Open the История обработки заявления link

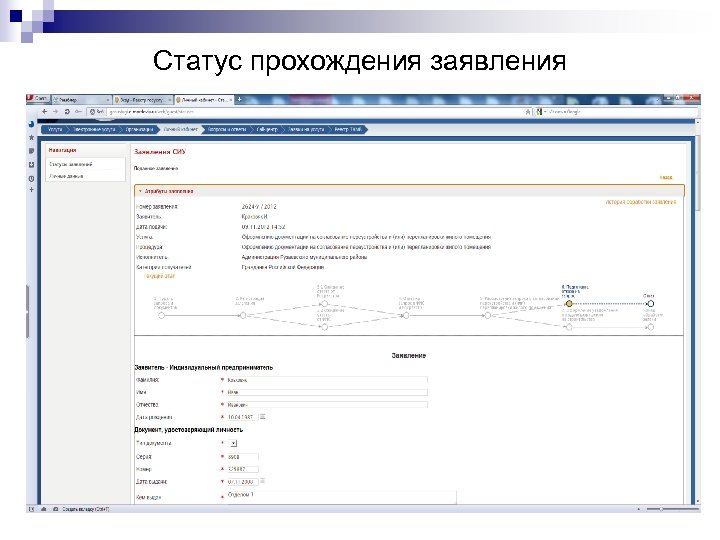pyautogui.click(x=641, y=202)
